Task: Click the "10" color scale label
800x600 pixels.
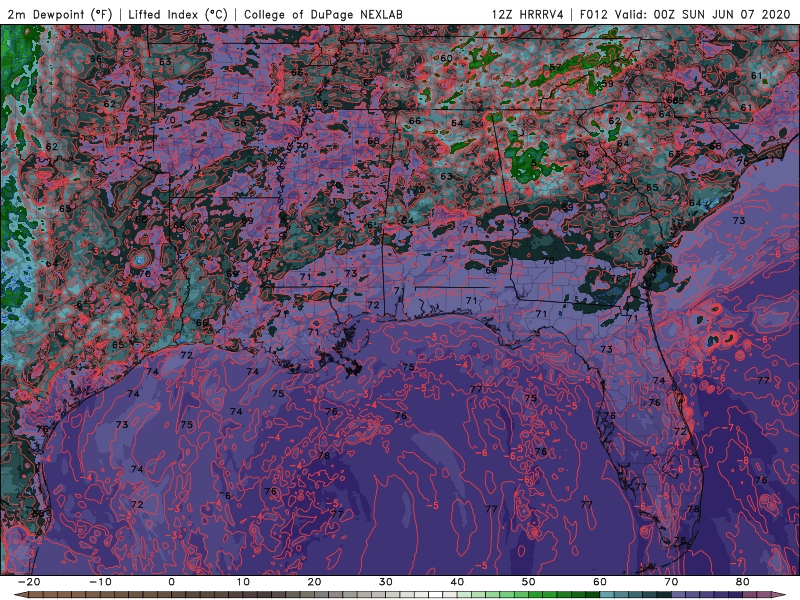Action: 243,582
